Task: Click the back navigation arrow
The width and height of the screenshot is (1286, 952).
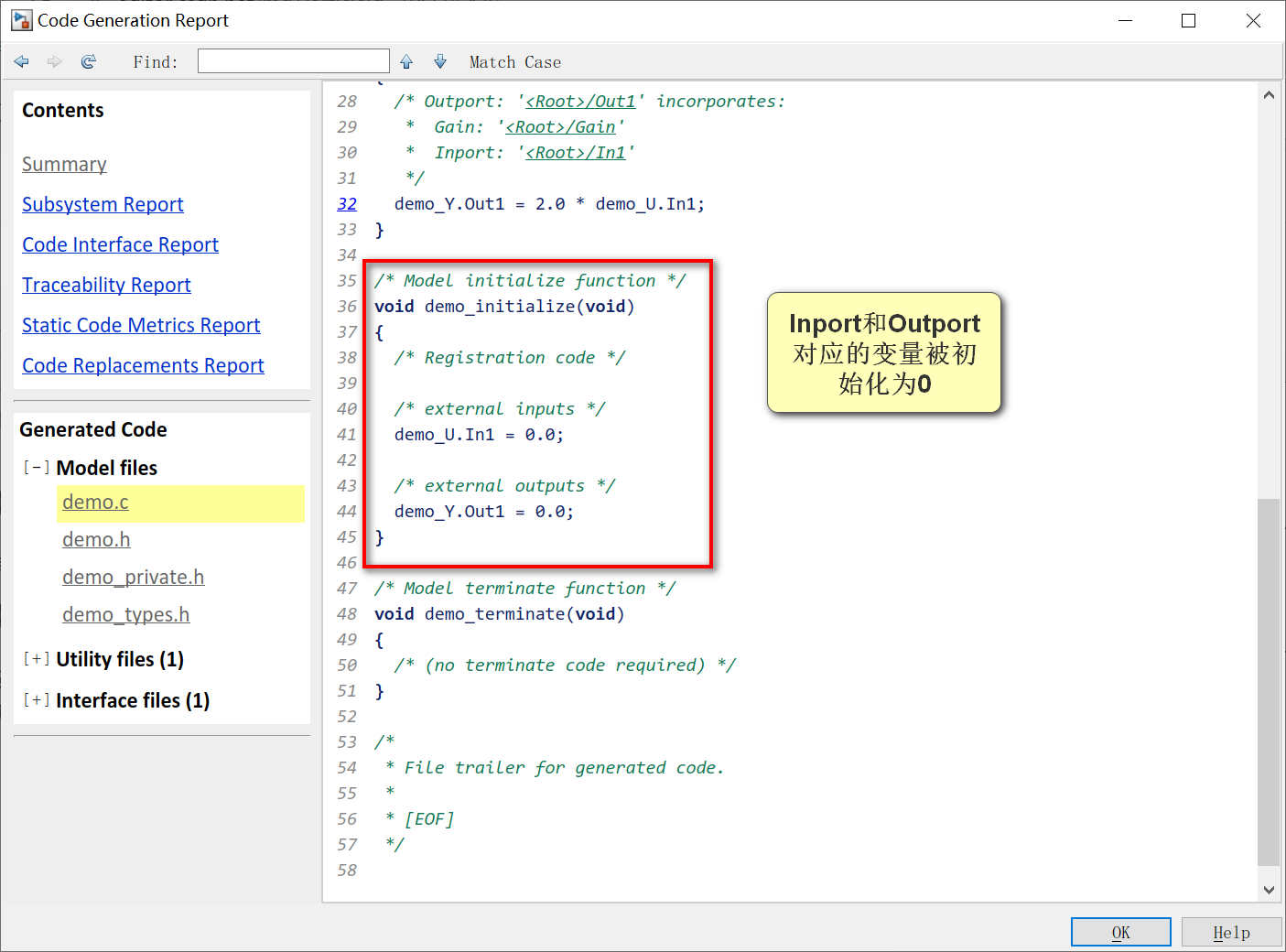Action: pyautogui.click(x=22, y=61)
